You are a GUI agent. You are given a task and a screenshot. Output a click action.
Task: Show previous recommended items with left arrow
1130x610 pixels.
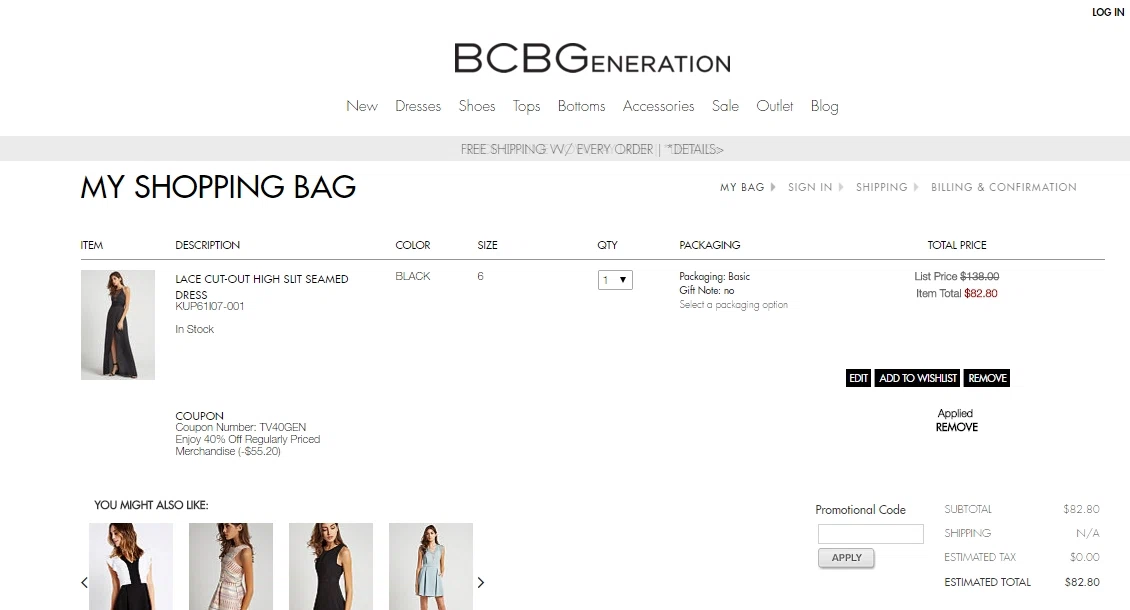coord(84,583)
